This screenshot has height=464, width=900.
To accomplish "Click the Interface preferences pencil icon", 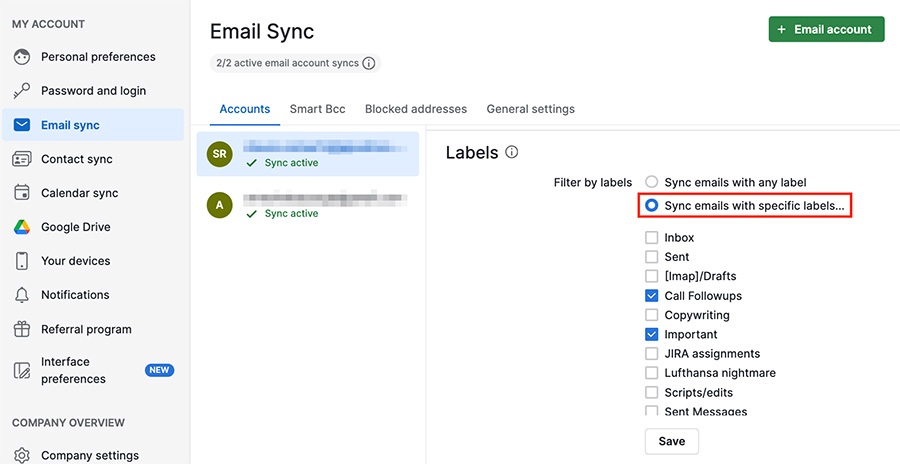I will point(22,370).
